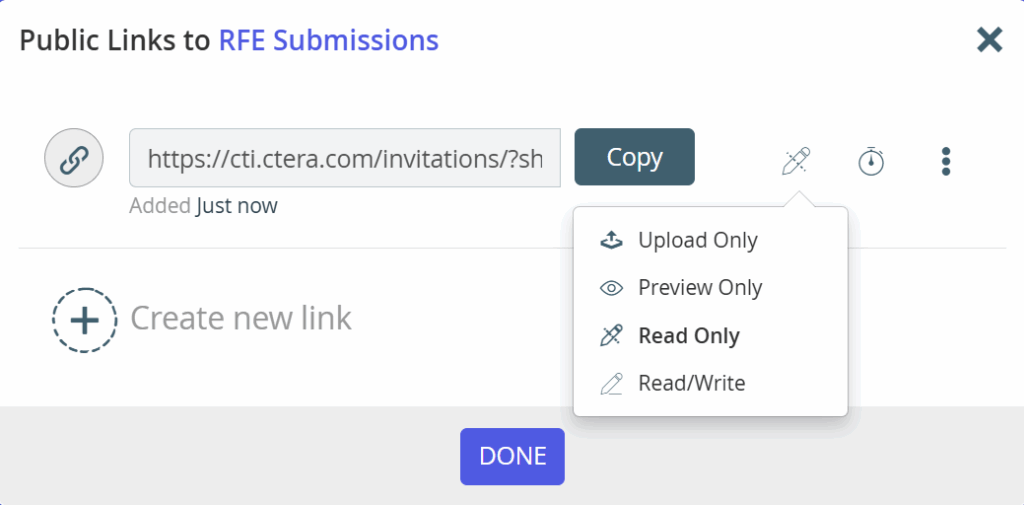Close the Public Links dialog
The height and width of the screenshot is (505, 1024).
pos(989,39)
